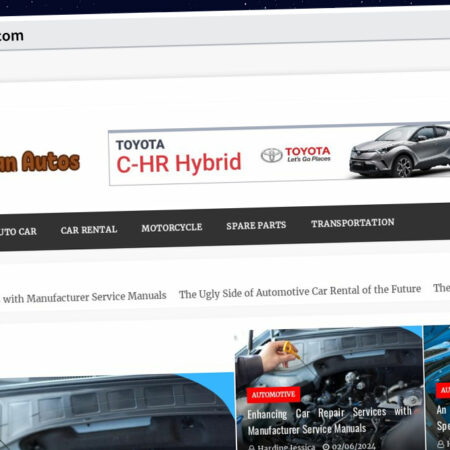Open ticker headline Ugly Side of Automotive Car Rental
This screenshot has width=450, height=450.
[x=300, y=291]
